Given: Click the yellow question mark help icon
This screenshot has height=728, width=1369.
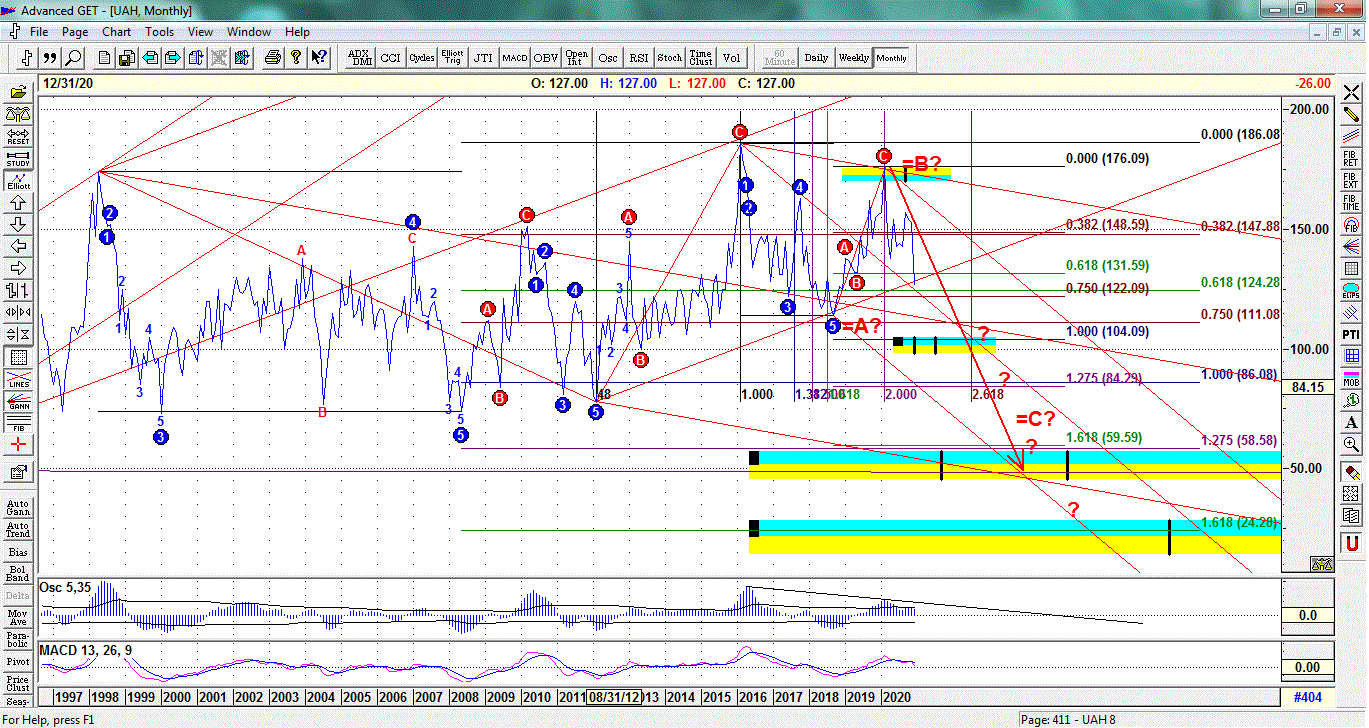Looking at the screenshot, I should 296,57.
